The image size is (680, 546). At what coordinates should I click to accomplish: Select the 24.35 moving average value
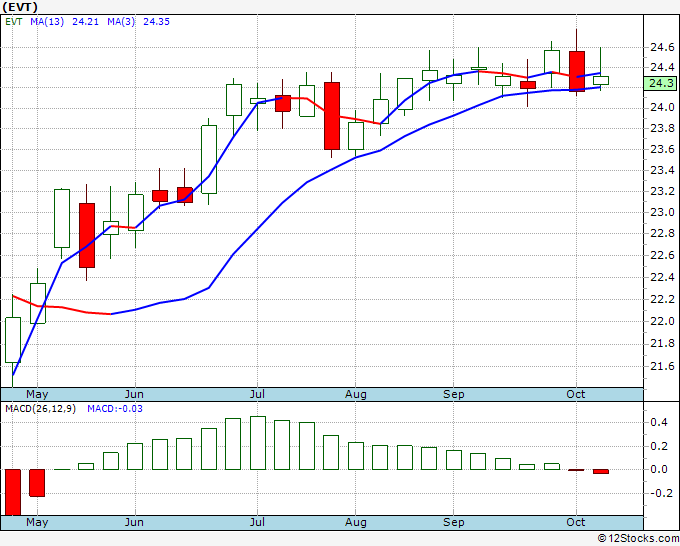click(x=156, y=22)
